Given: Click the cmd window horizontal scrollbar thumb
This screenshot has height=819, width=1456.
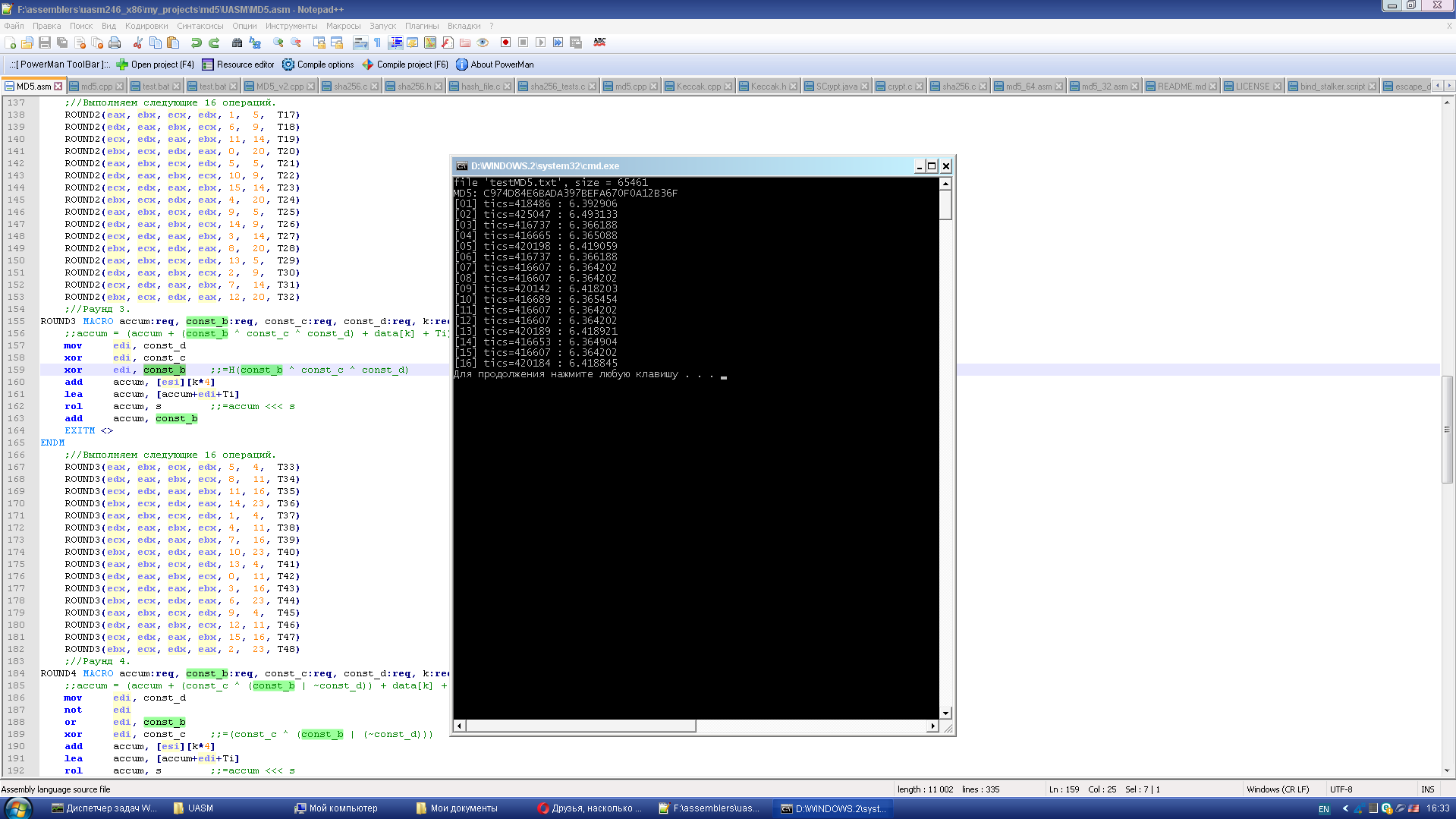Looking at the screenshot, I should [580, 726].
